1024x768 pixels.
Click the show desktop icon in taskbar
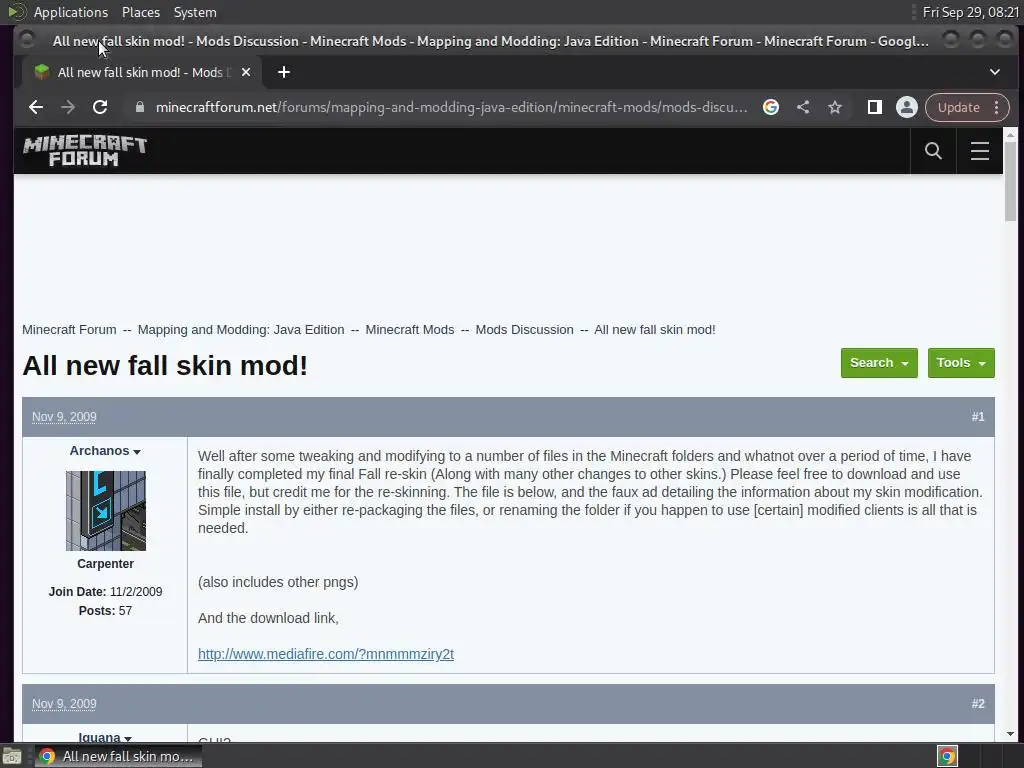pyautogui.click(x=12, y=756)
